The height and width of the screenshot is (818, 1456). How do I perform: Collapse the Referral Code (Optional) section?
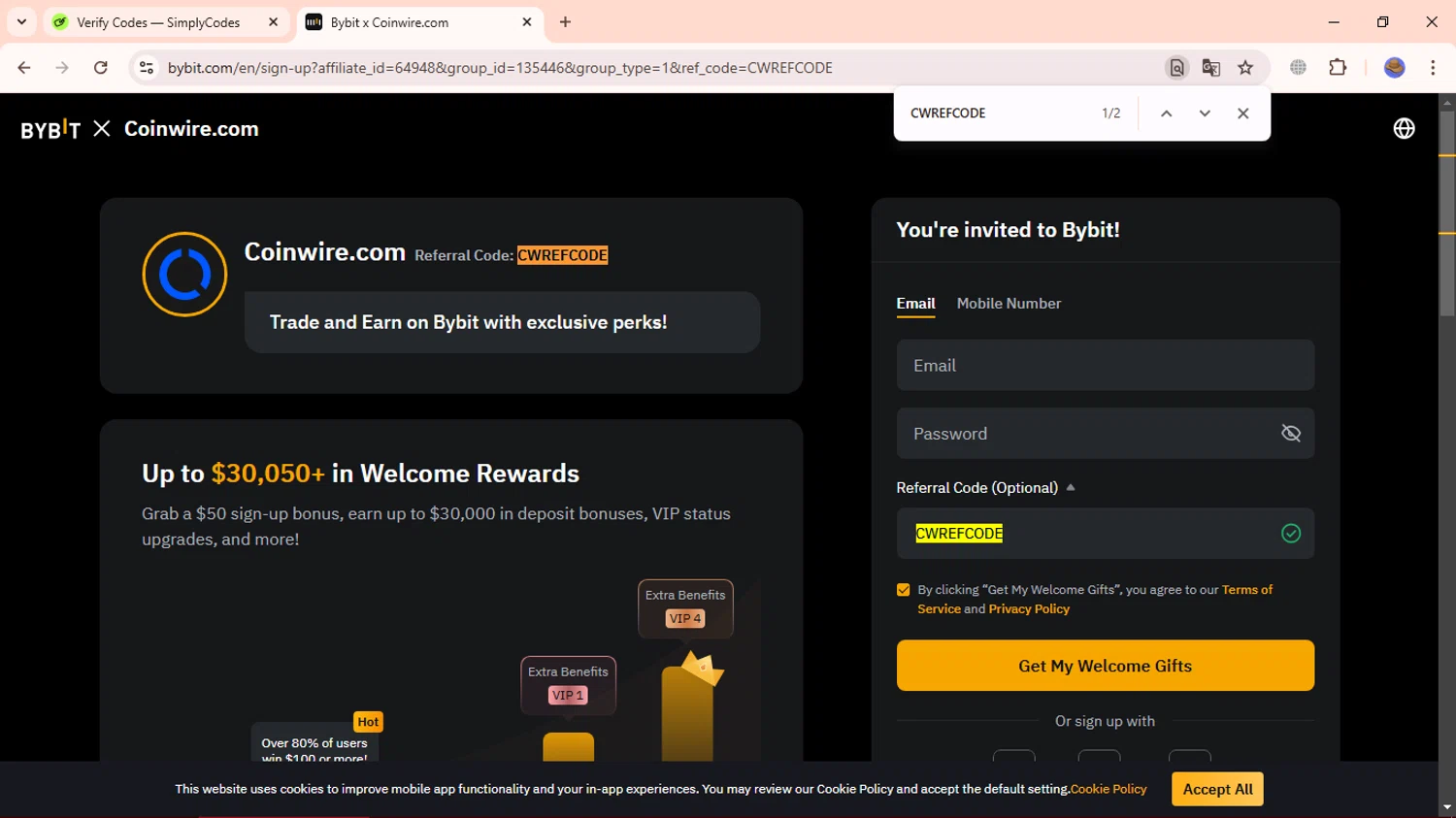coord(1071,488)
